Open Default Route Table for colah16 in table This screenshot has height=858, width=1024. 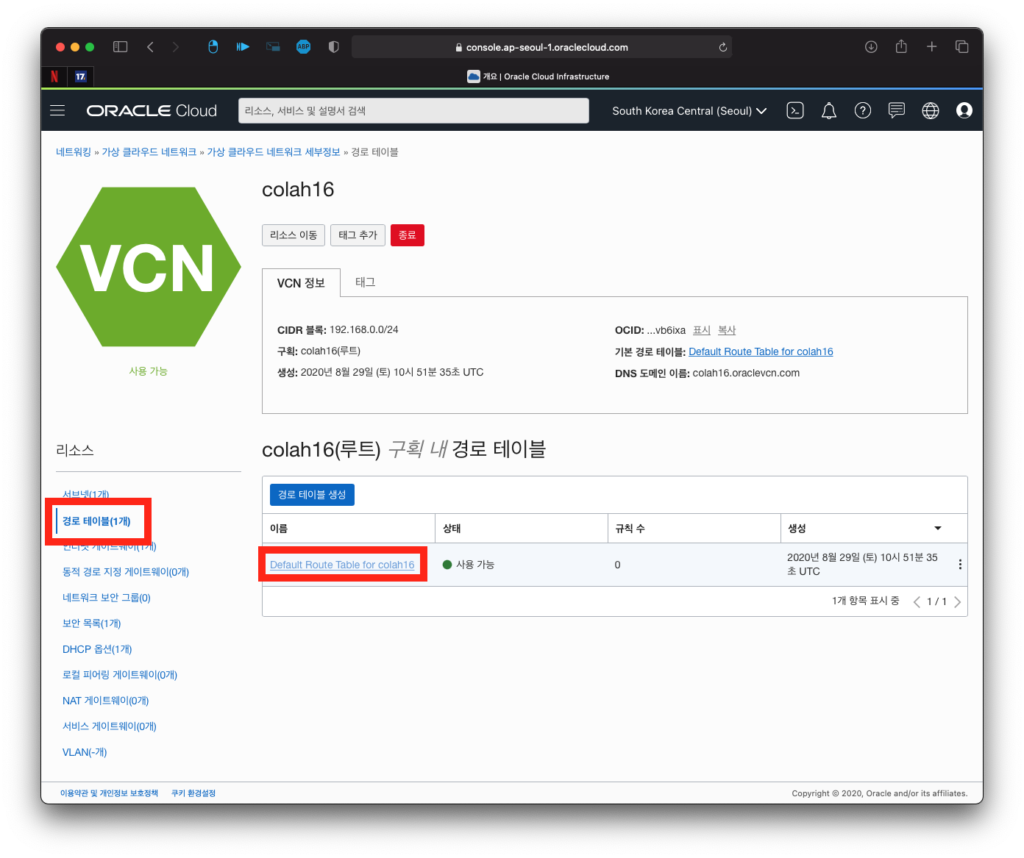[342, 565]
